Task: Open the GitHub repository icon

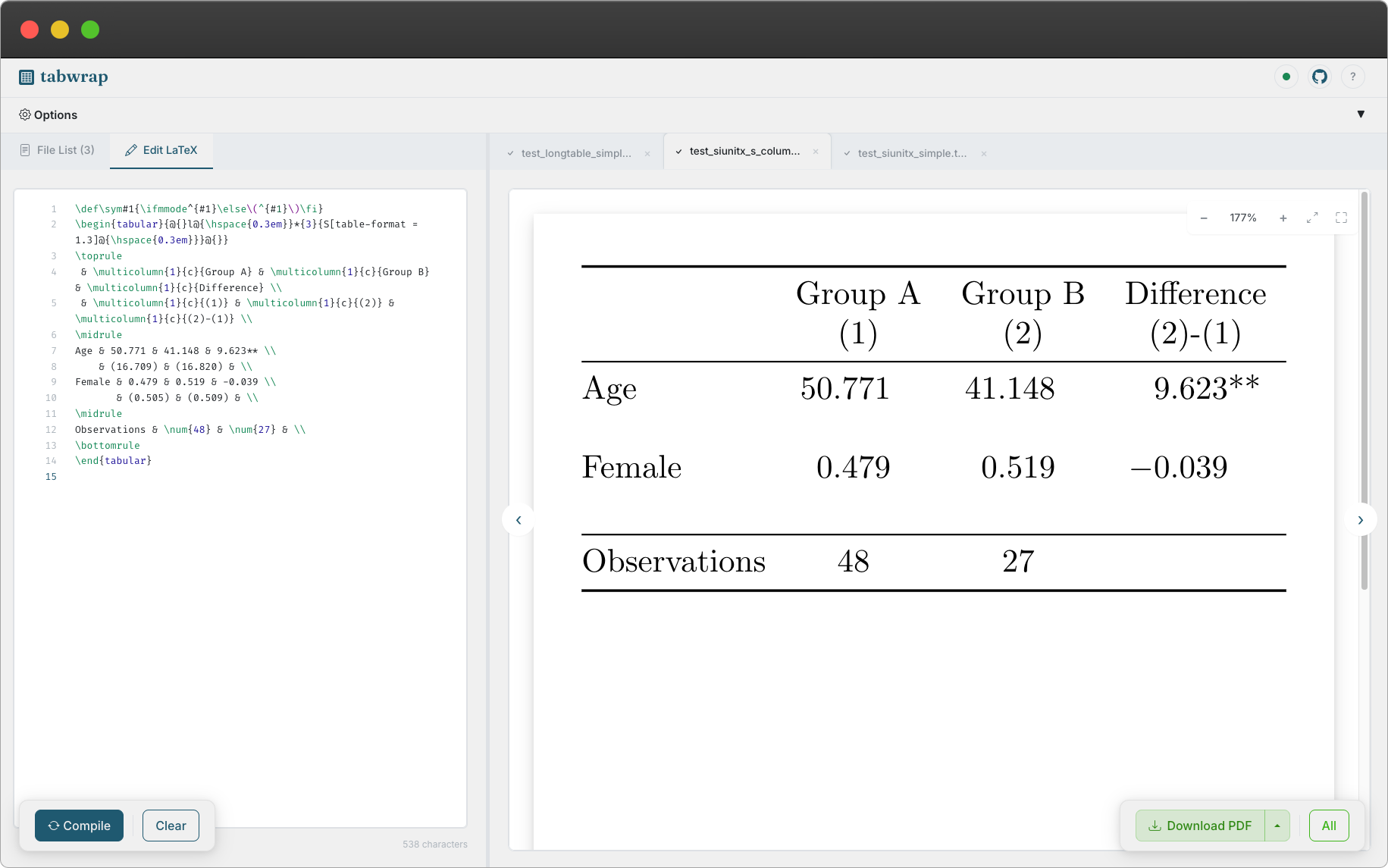Action: [x=1320, y=77]
